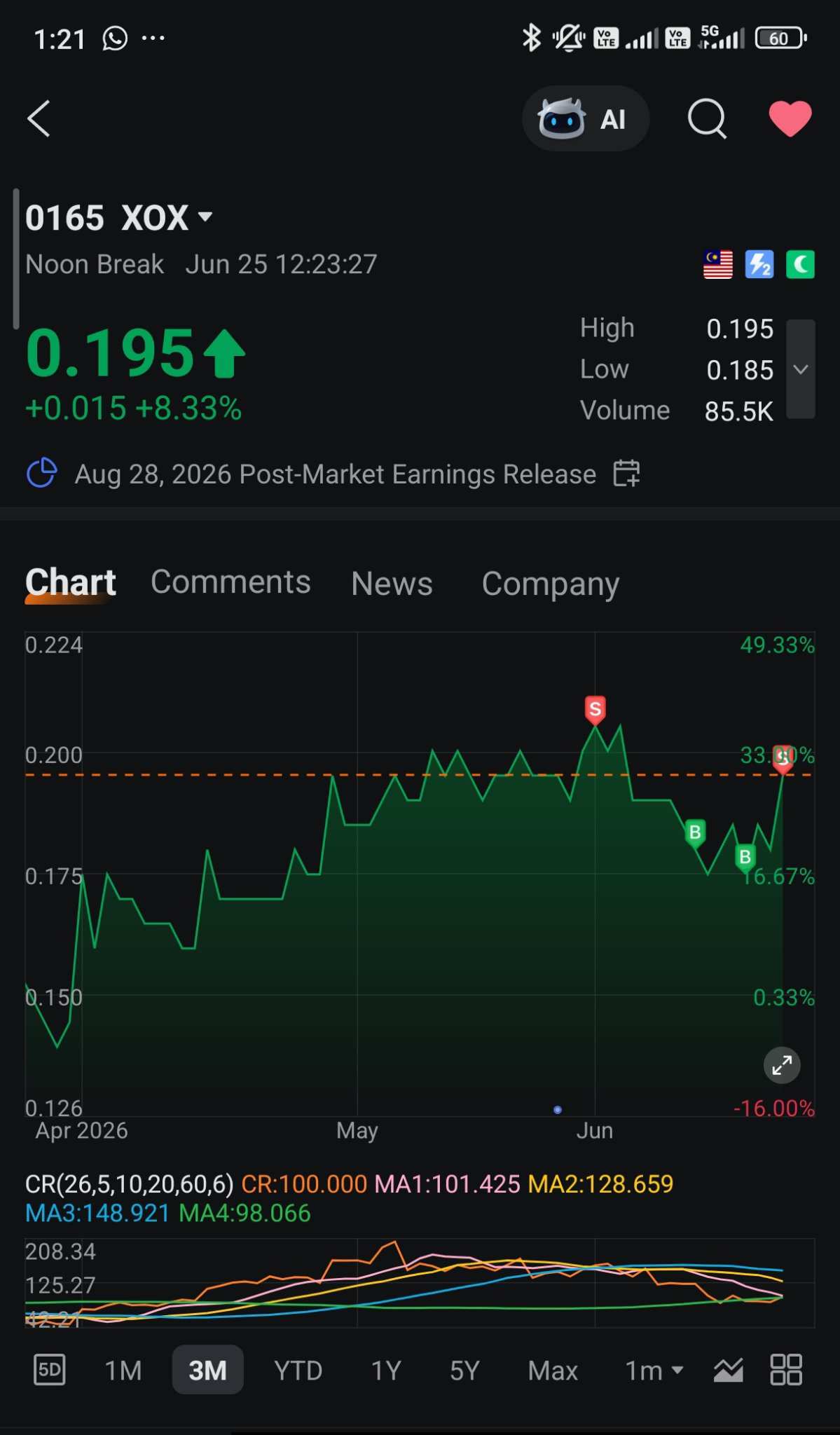Expand chart to fullscreen
The image size is (840, 1435).
click(782, 1066)
